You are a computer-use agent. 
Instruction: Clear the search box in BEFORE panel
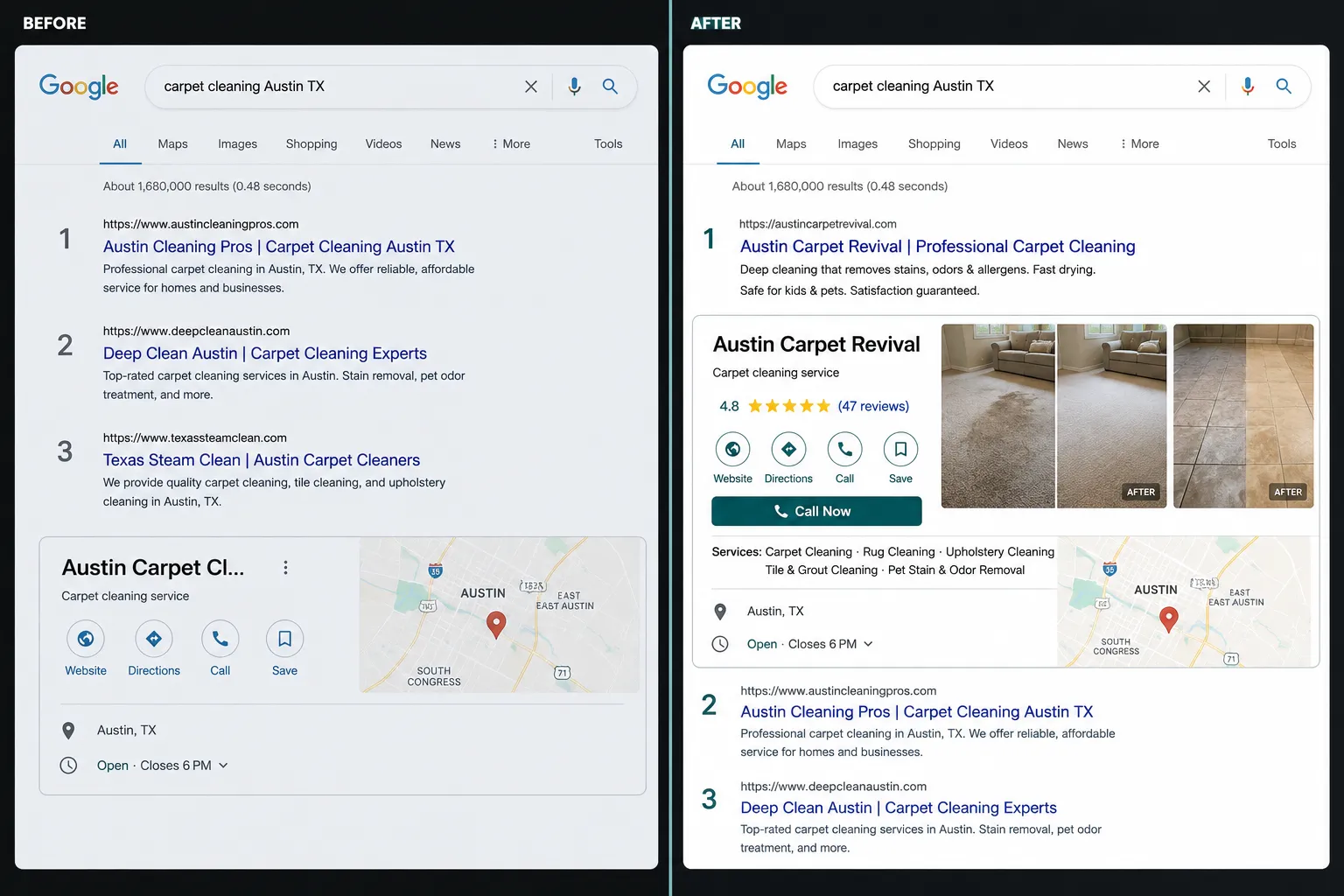point(530,87)
